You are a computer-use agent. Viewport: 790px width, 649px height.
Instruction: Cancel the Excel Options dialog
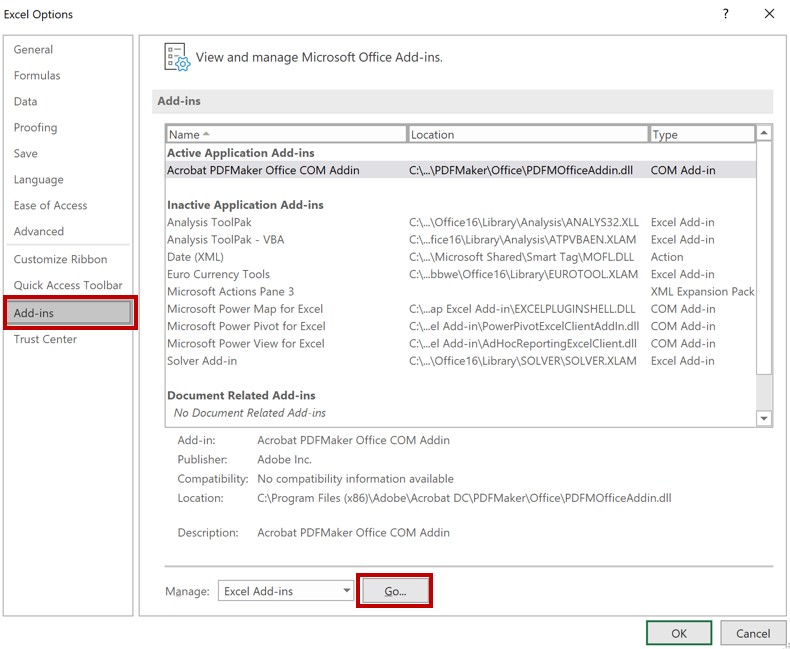pos(752,633)
